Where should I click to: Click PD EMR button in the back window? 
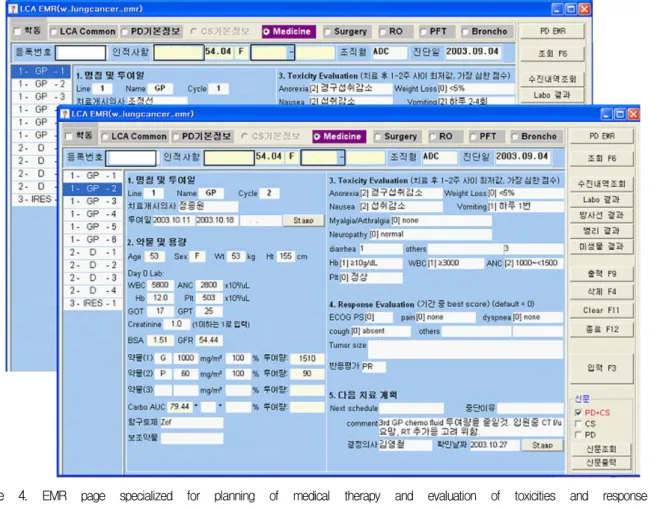coord(552,31)
